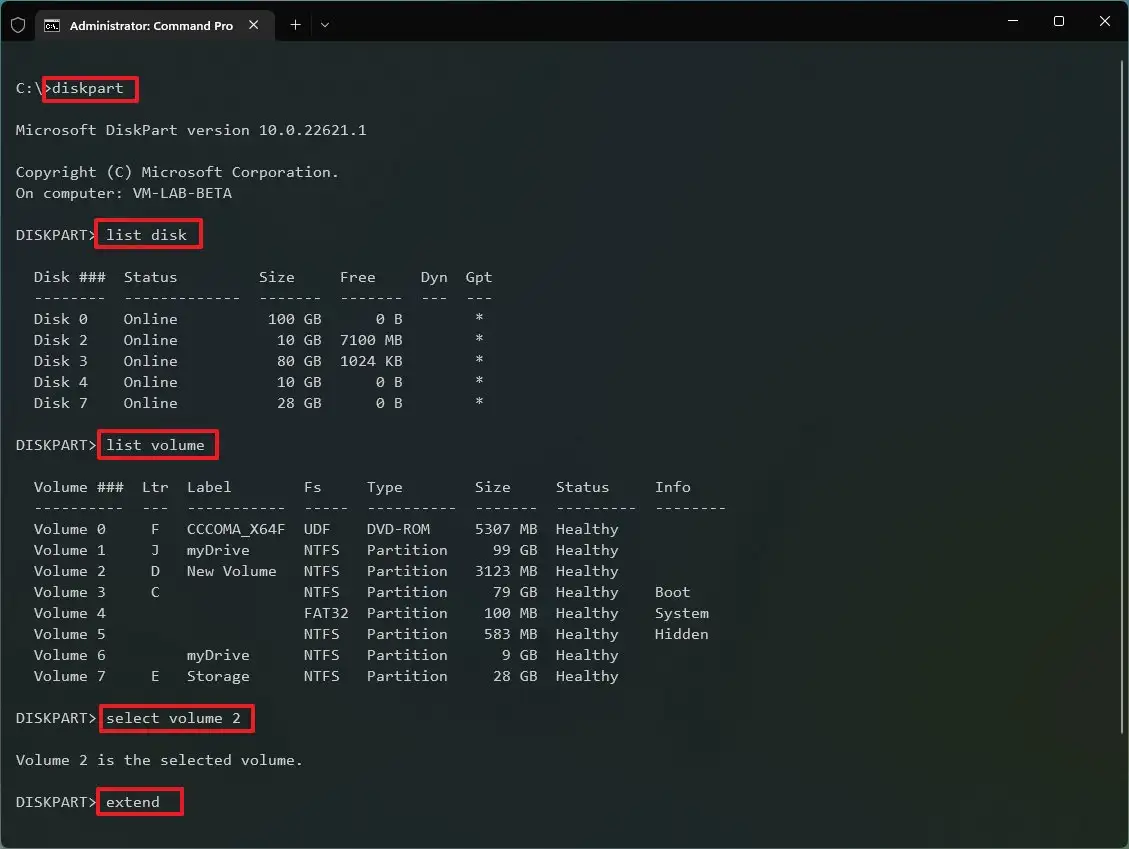
Task: Close the terminal window
Action: [1104, 22]
